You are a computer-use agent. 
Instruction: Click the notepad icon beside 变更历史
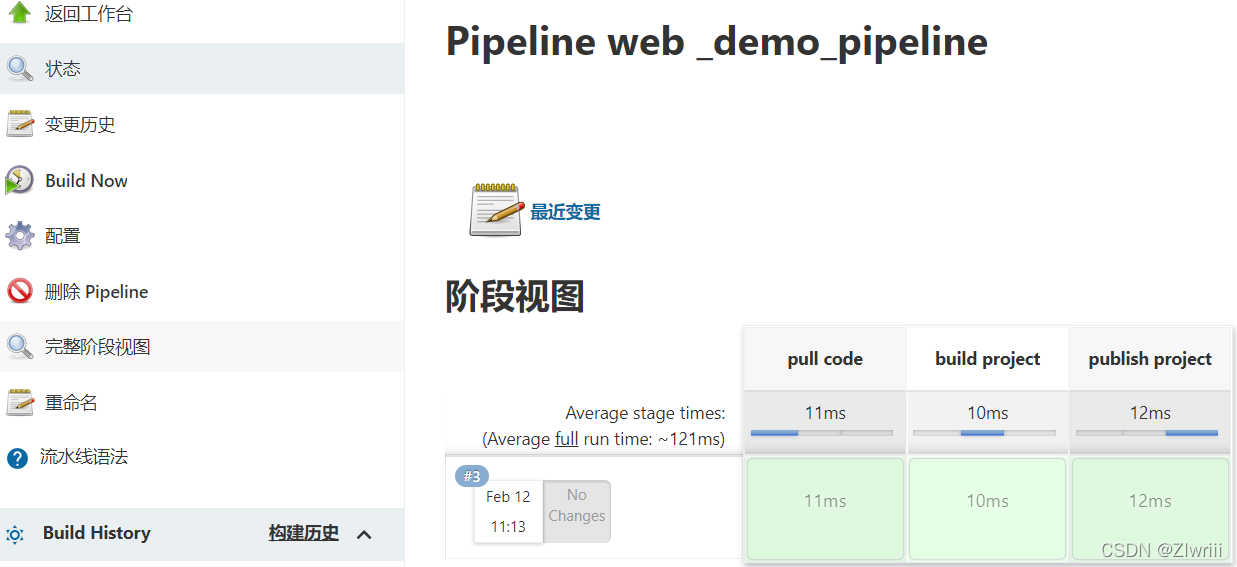tap(19, 125)
